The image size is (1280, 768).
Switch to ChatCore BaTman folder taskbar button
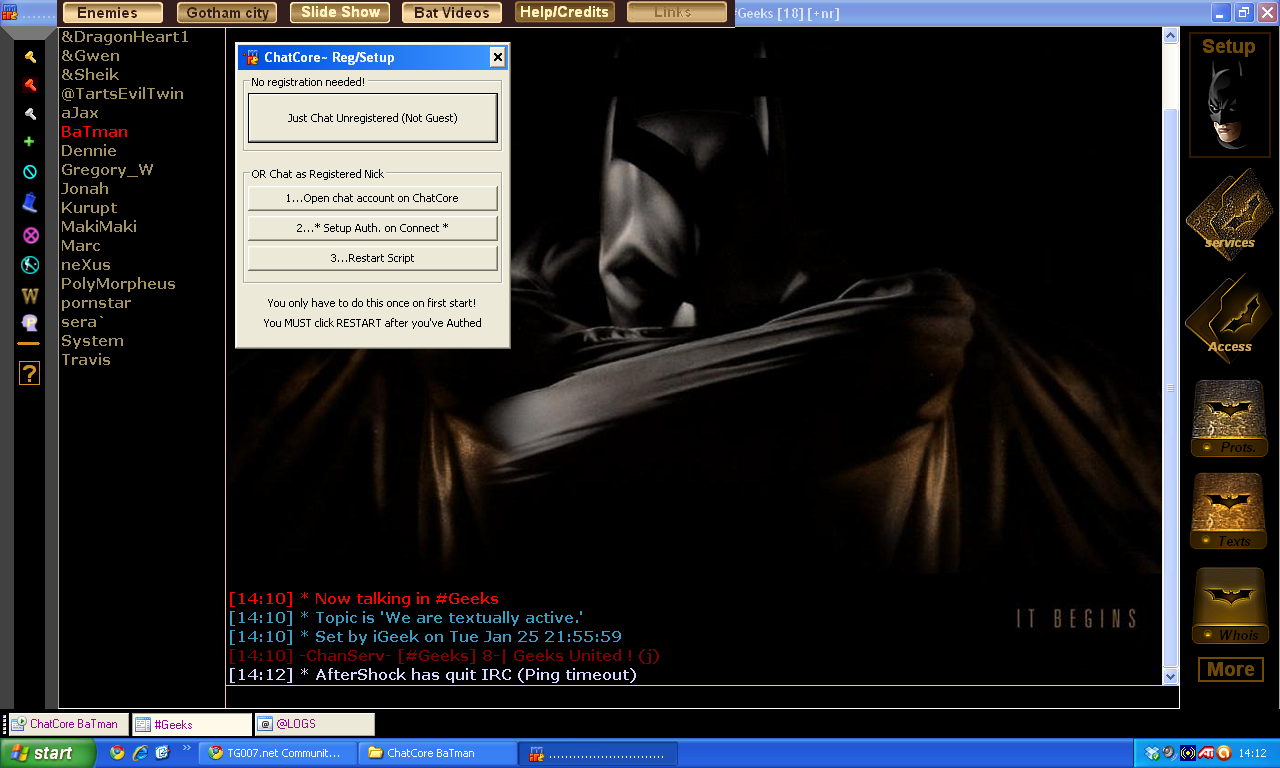point(438,753)
